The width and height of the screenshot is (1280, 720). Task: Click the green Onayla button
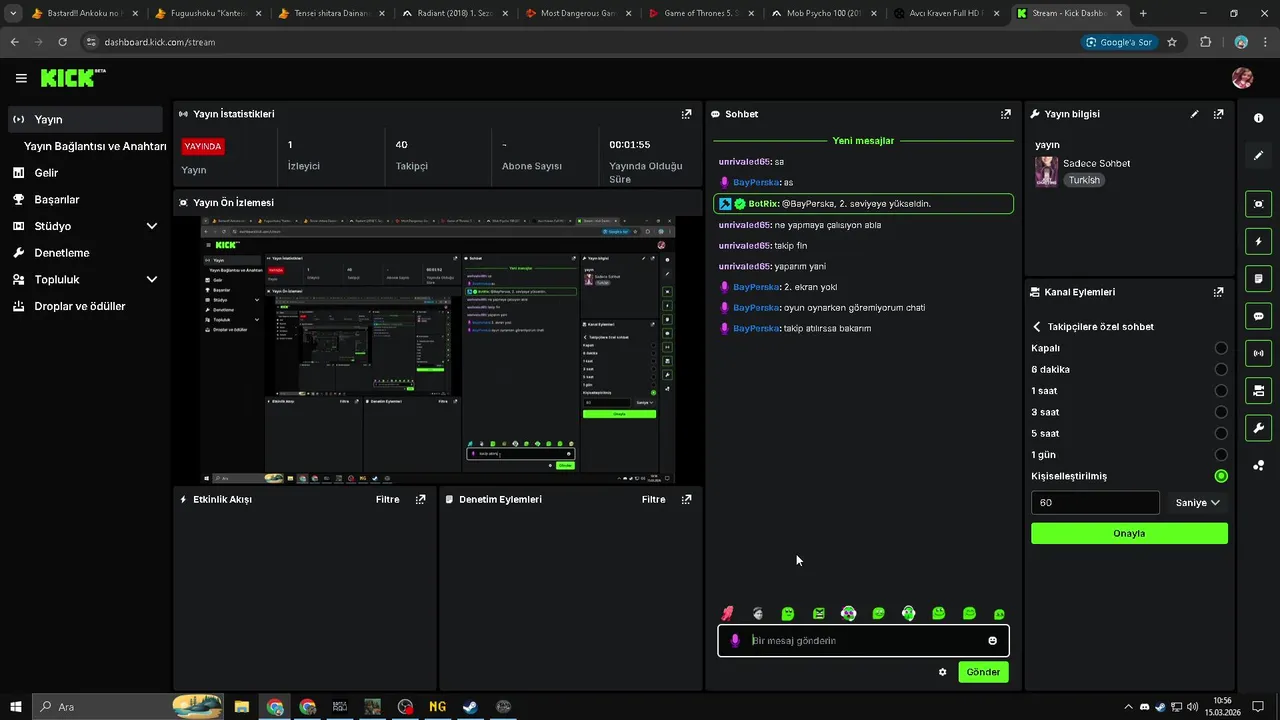point(1129,533)
